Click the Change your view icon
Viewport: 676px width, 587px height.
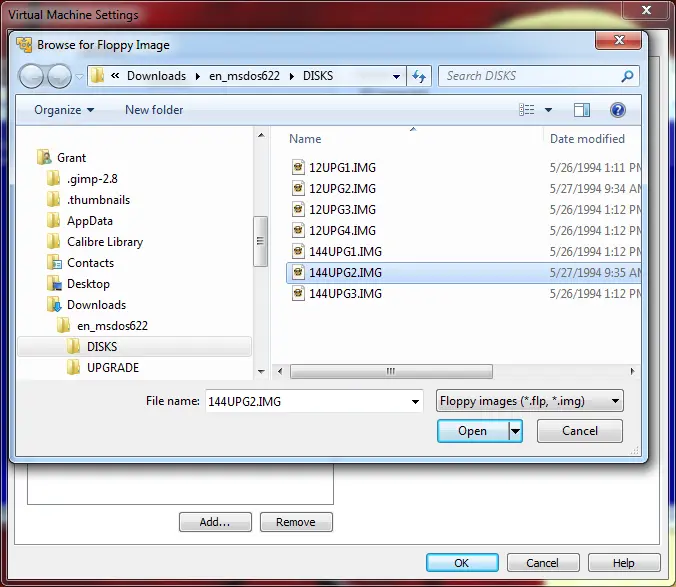[x=526, y=110]
